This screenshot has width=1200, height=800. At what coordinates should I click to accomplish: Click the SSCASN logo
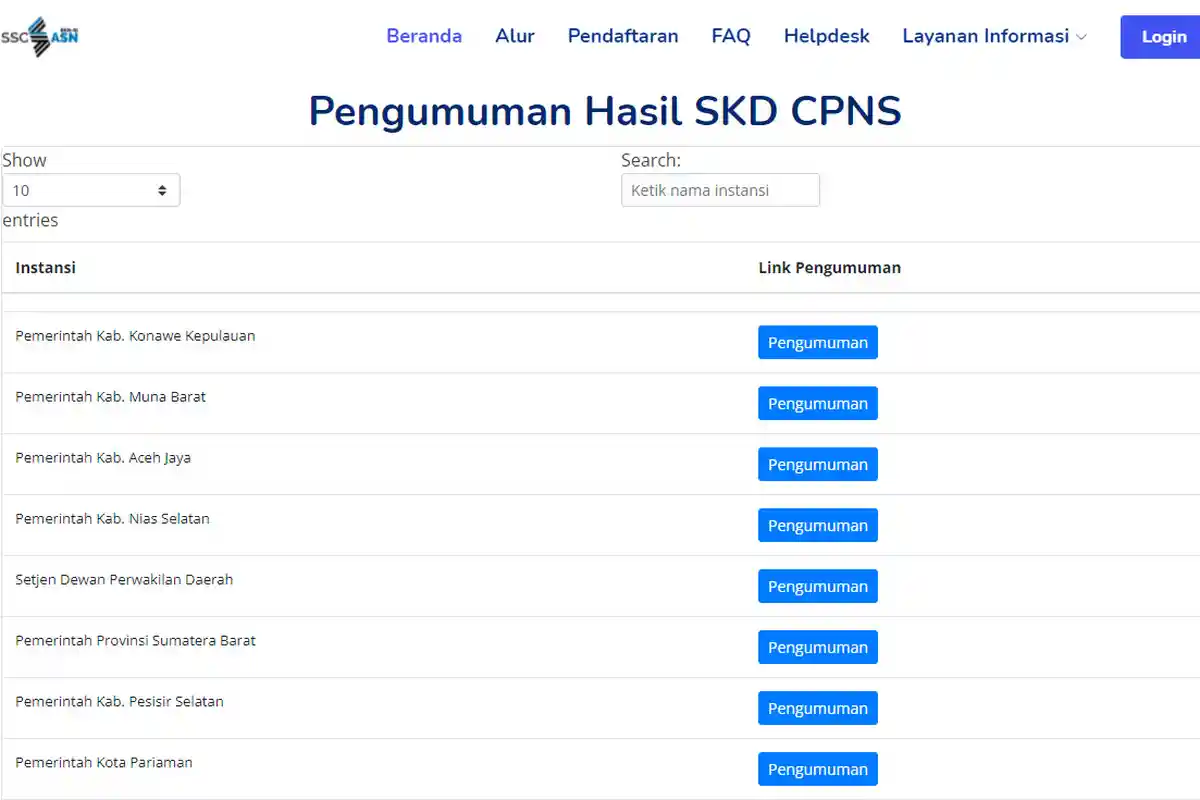coord(40,36)
